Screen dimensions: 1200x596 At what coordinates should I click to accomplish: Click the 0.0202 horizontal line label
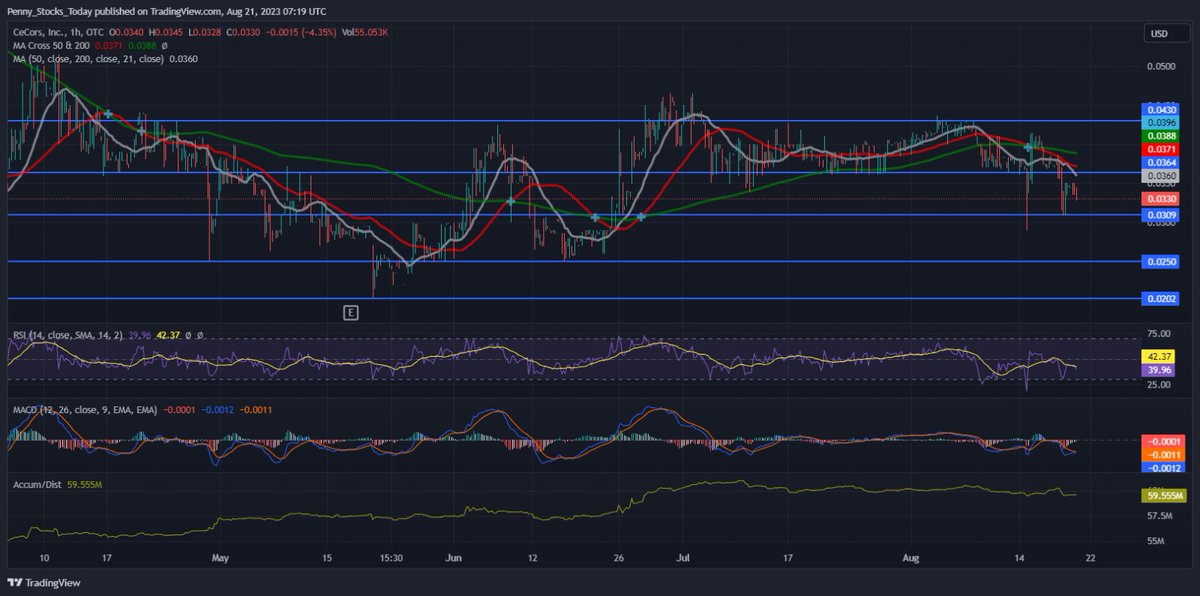point(1161,298)
